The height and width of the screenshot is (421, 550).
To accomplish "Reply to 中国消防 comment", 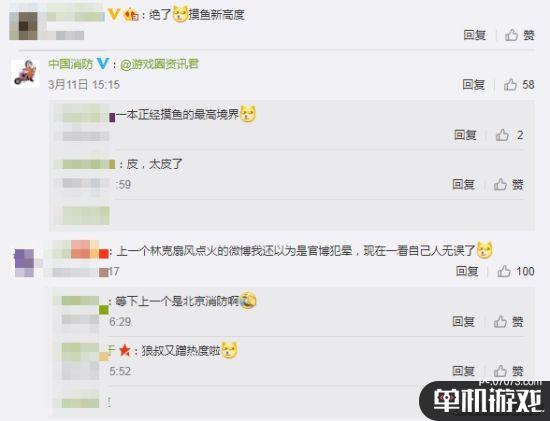I will [474, 85].
